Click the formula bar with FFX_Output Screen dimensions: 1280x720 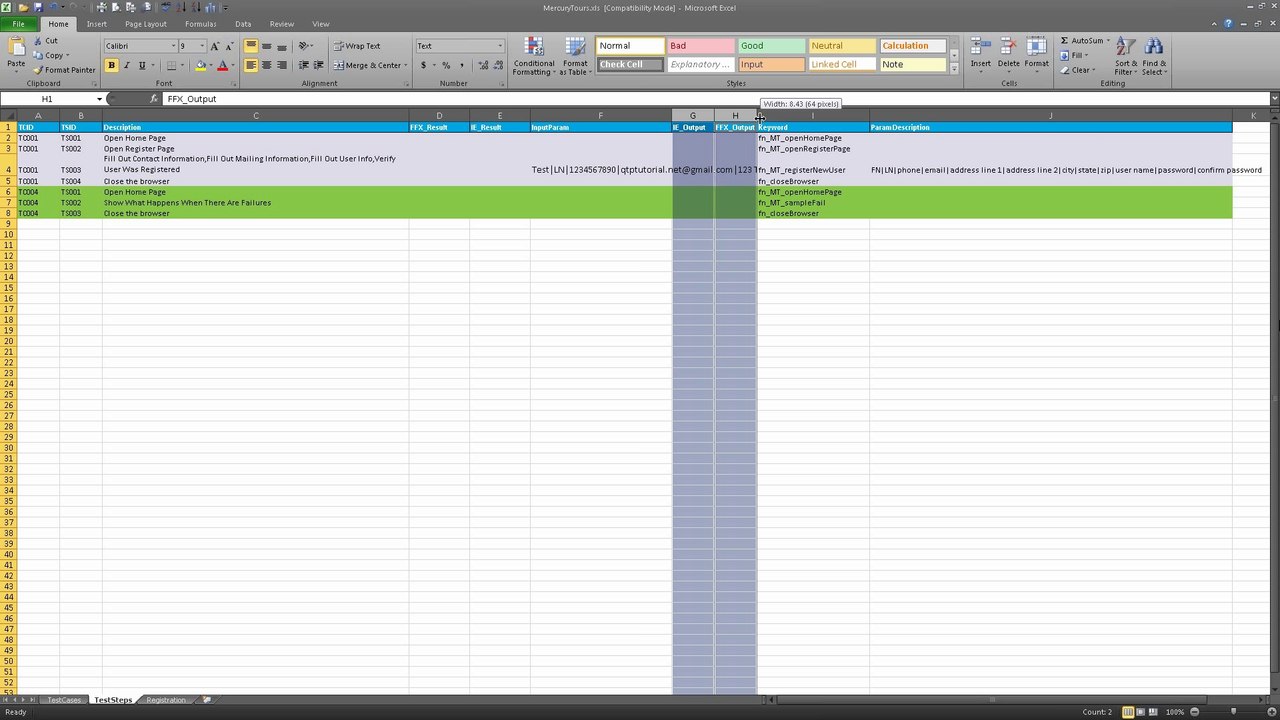coord(715,99)
